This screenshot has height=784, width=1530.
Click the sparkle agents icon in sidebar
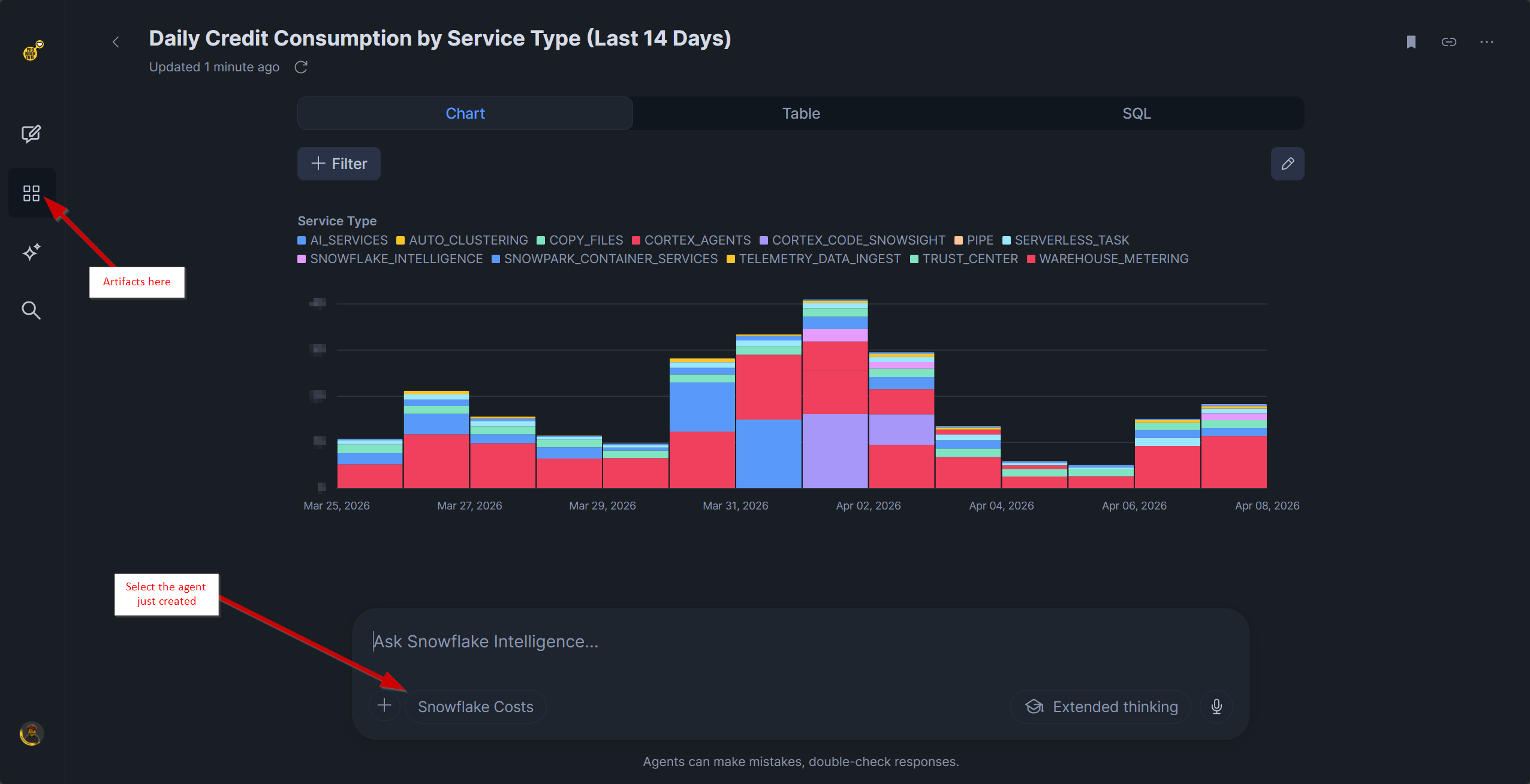point(31,252)
